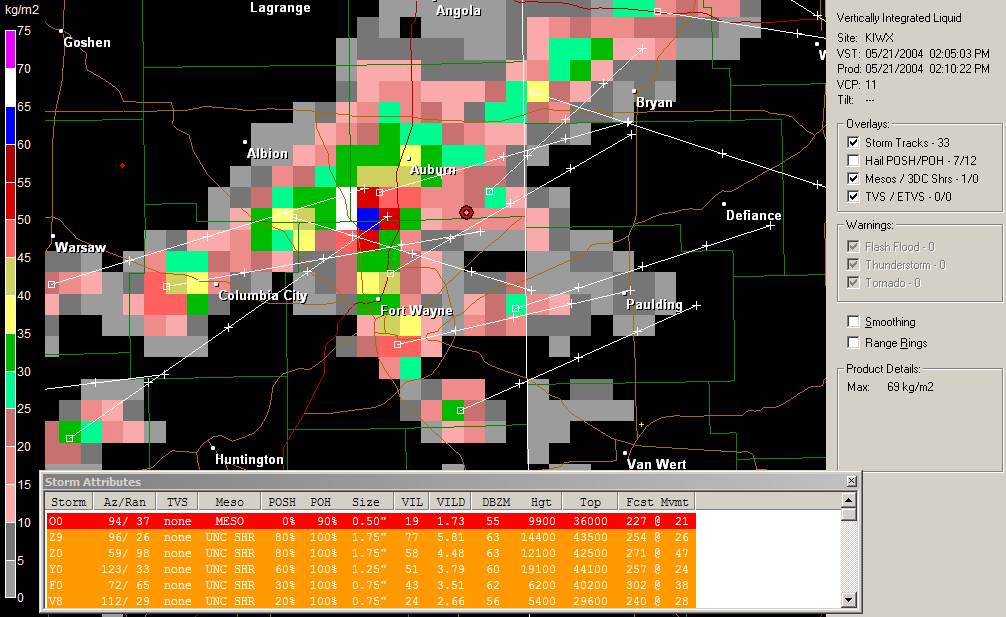Click the Goshen city label on map

[87, 42]
